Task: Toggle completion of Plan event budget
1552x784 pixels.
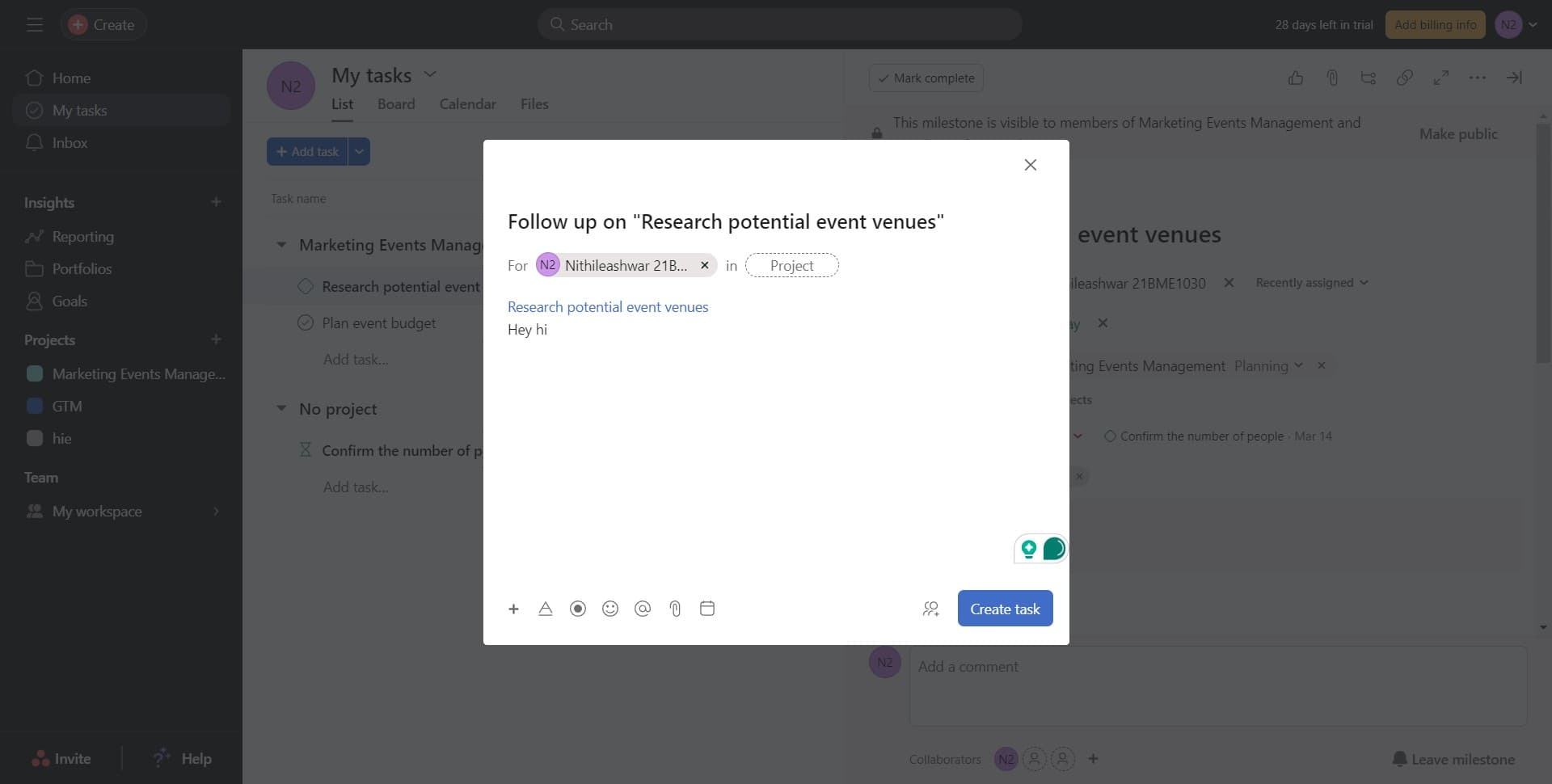Action: click(306, 322)
